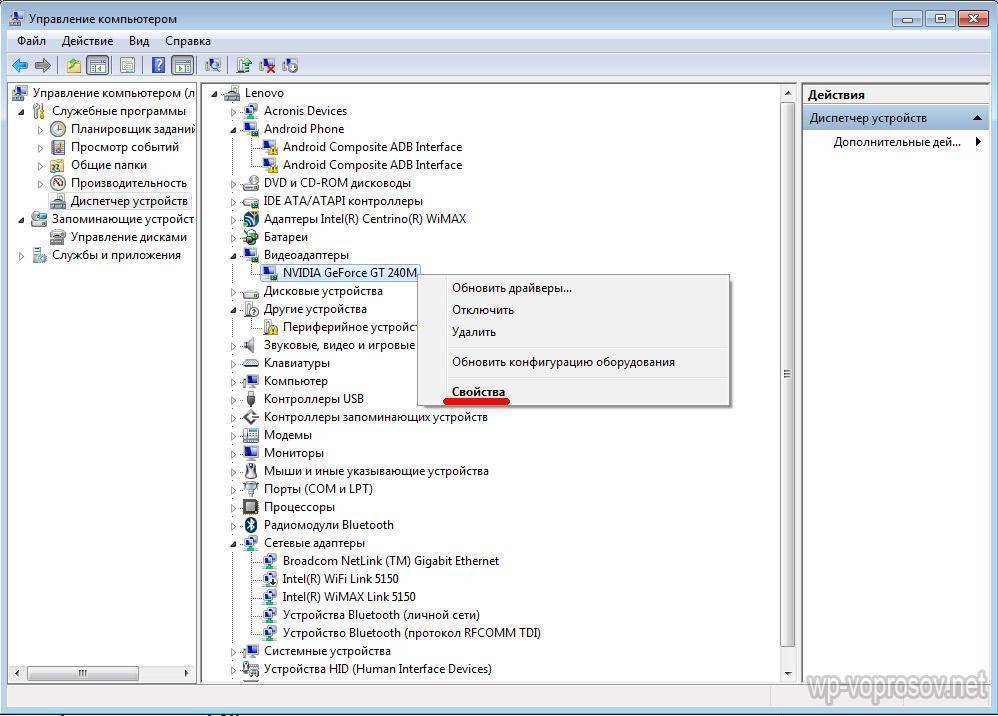Image resolution: width=998 pixels, height=716 pixels.
Task: Collapse the Диспетчер устройств actions header
Action: coord(979,118)
